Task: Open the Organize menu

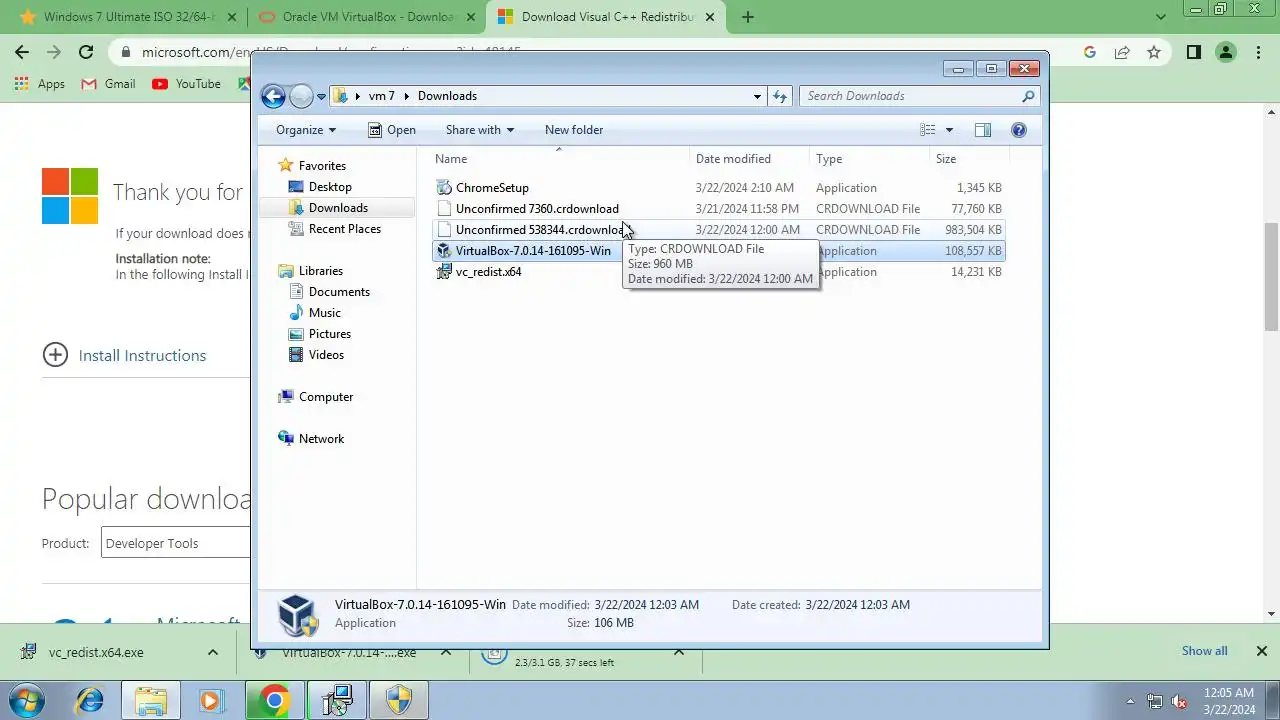Action: 306,130
